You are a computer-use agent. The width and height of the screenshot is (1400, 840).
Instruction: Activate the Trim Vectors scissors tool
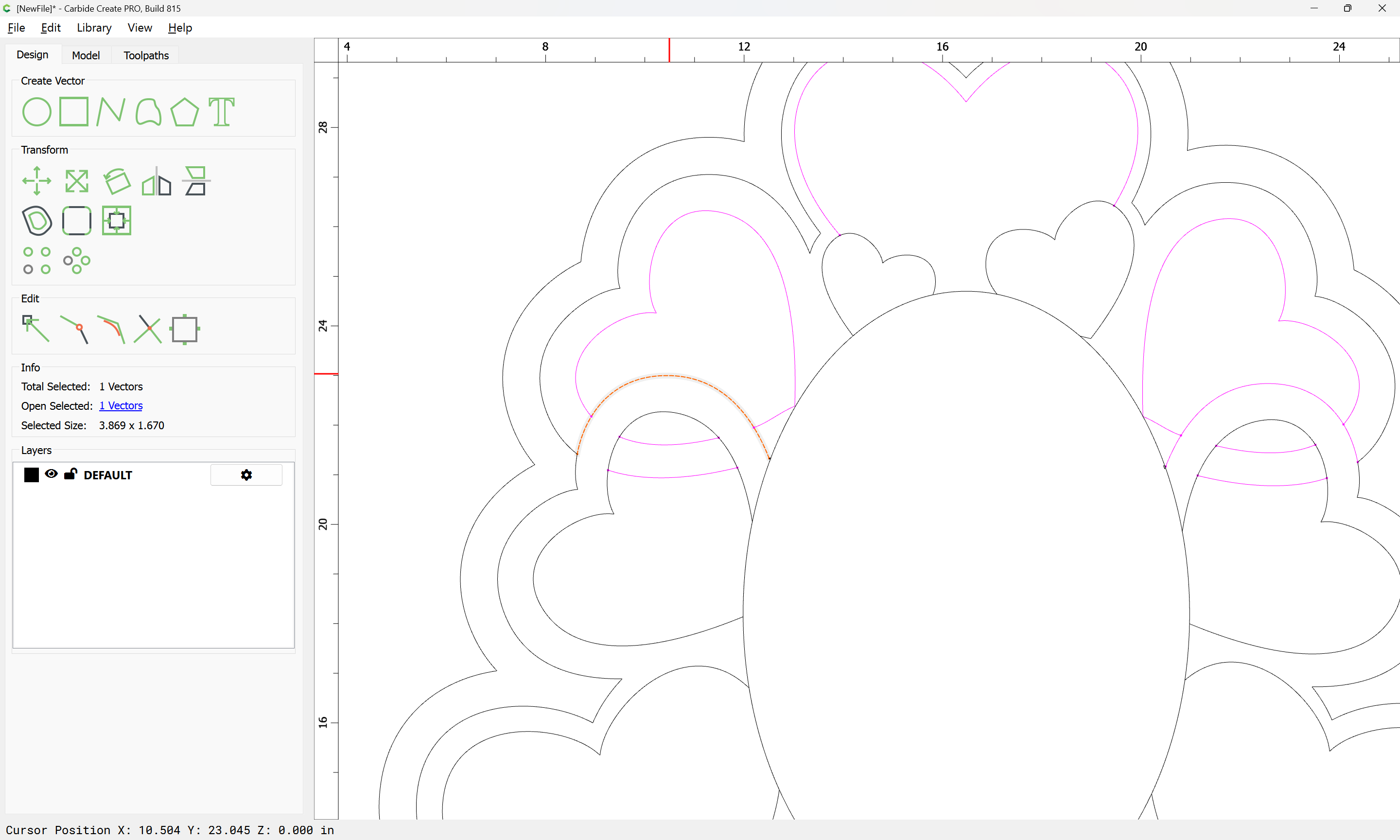[x=148, y=329]
